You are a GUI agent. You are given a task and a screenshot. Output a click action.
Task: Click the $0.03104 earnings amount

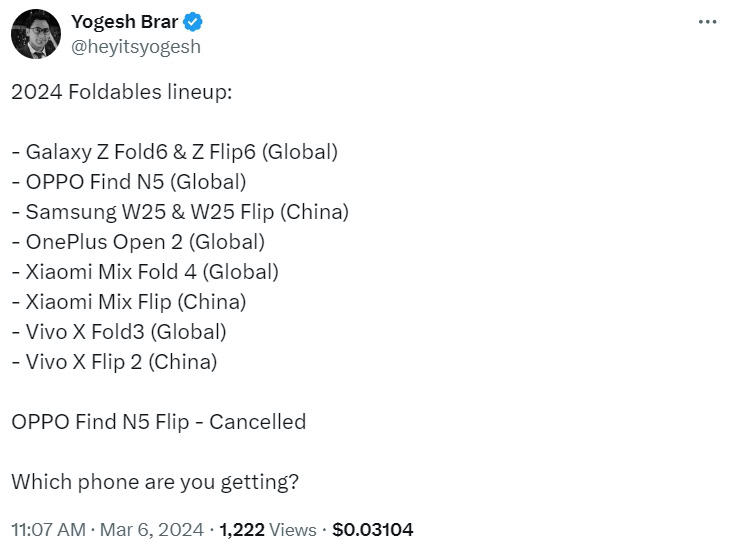(x=372, y=529)
